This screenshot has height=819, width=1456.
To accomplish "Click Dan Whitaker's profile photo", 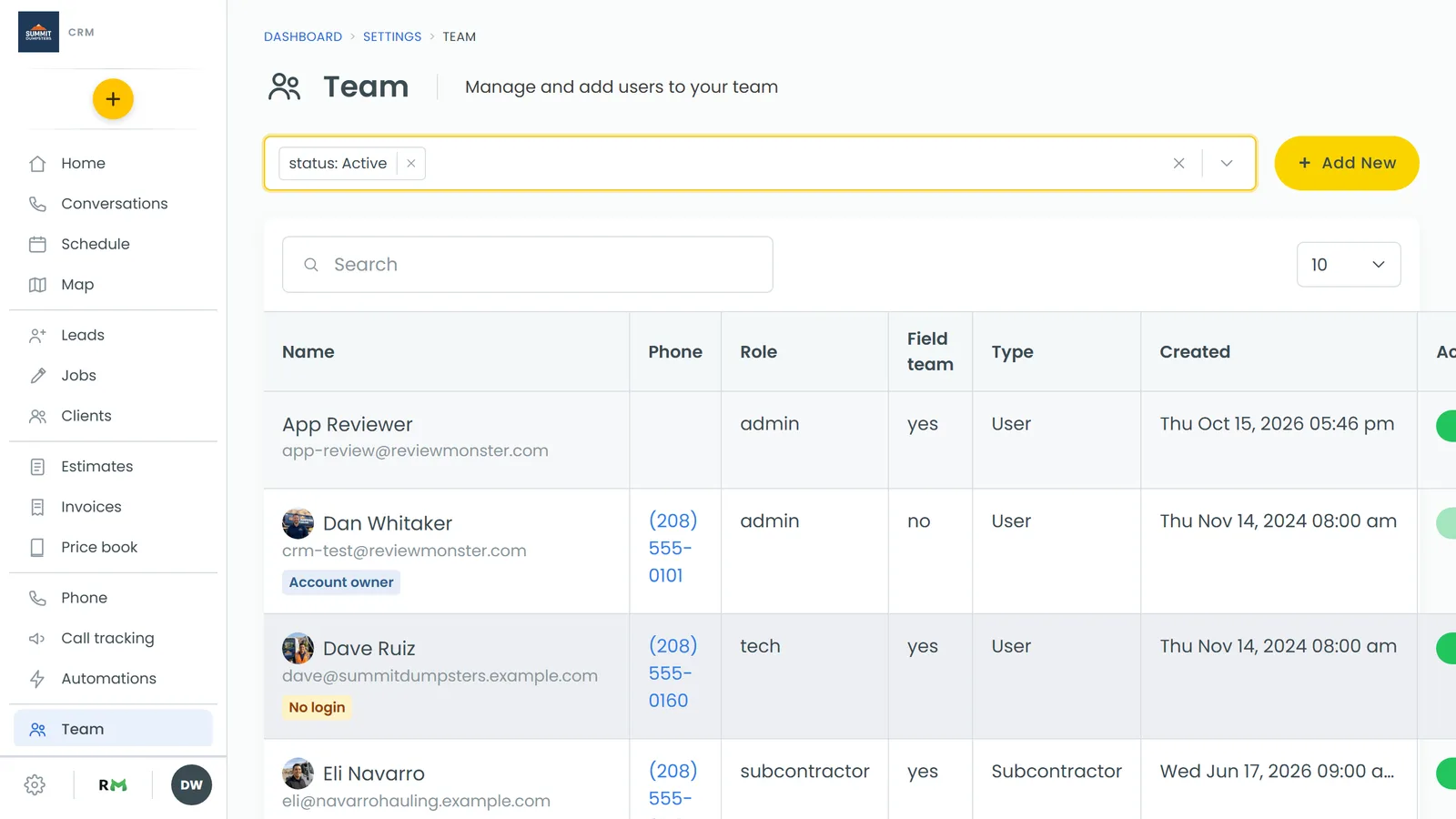I will (298, 524).
